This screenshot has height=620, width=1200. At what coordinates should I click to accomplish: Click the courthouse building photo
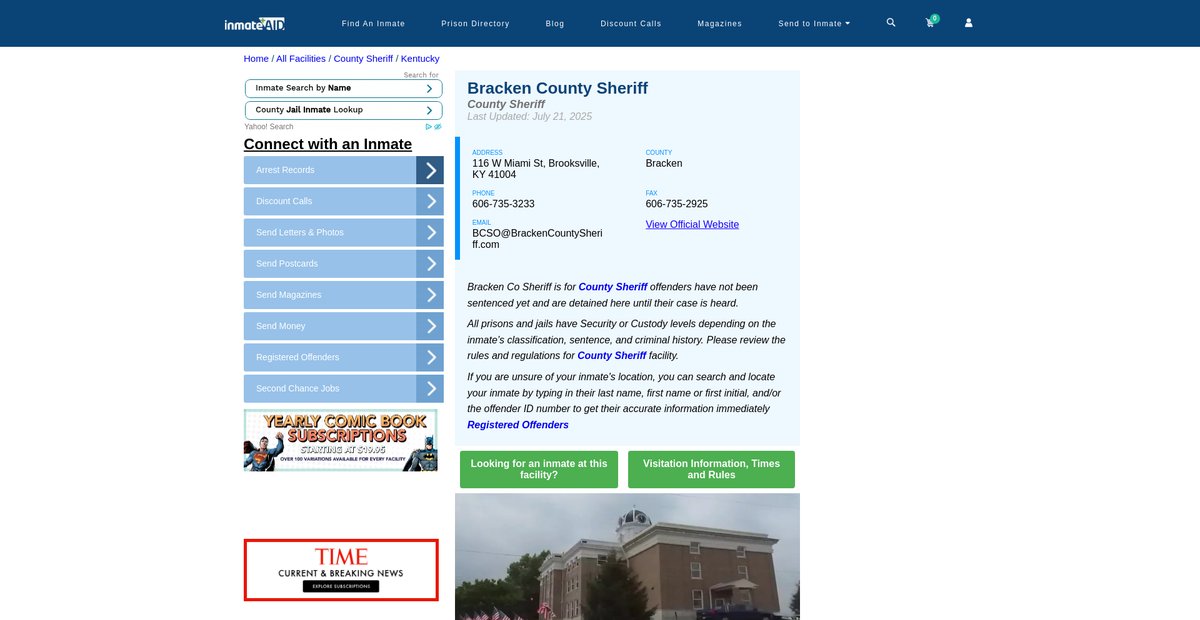tap(627, 556)
